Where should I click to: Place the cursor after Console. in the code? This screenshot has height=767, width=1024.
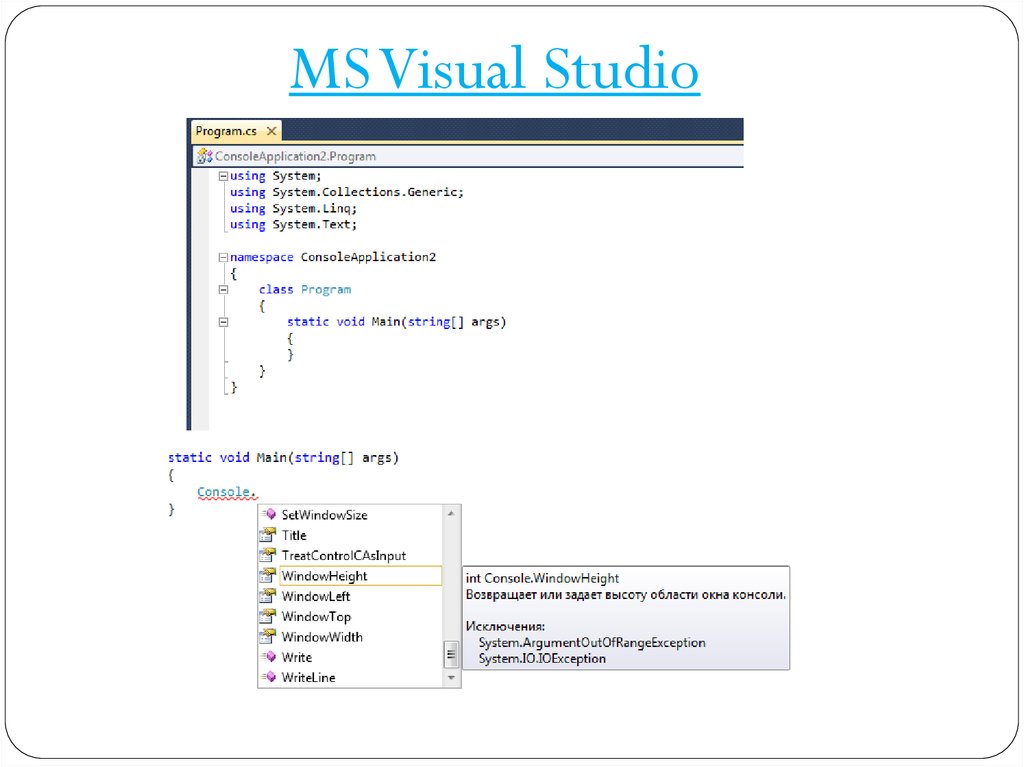tap(257, 493)
